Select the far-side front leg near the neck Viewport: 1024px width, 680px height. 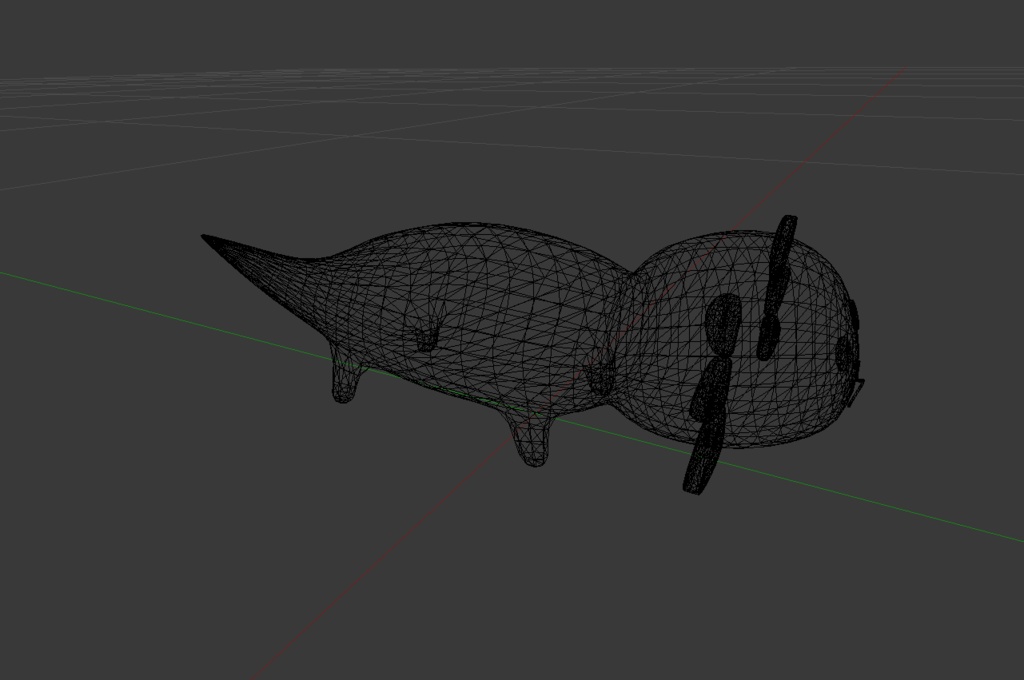(x=601, y=377)
